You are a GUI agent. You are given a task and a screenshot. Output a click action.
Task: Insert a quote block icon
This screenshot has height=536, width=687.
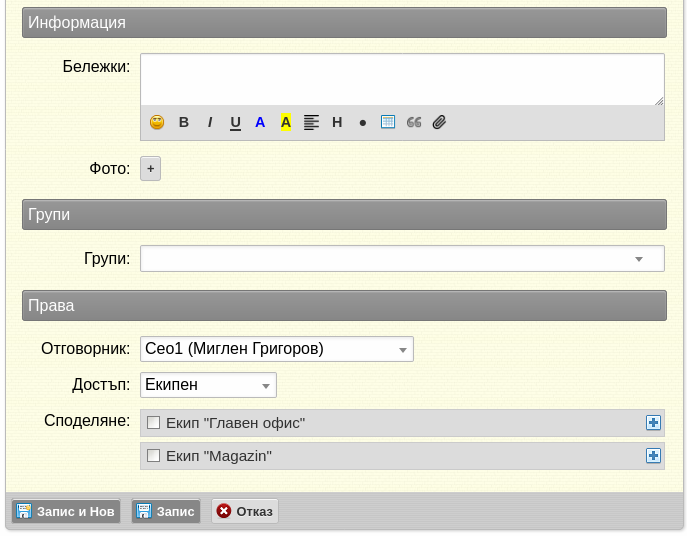click(x=414, y=122)
